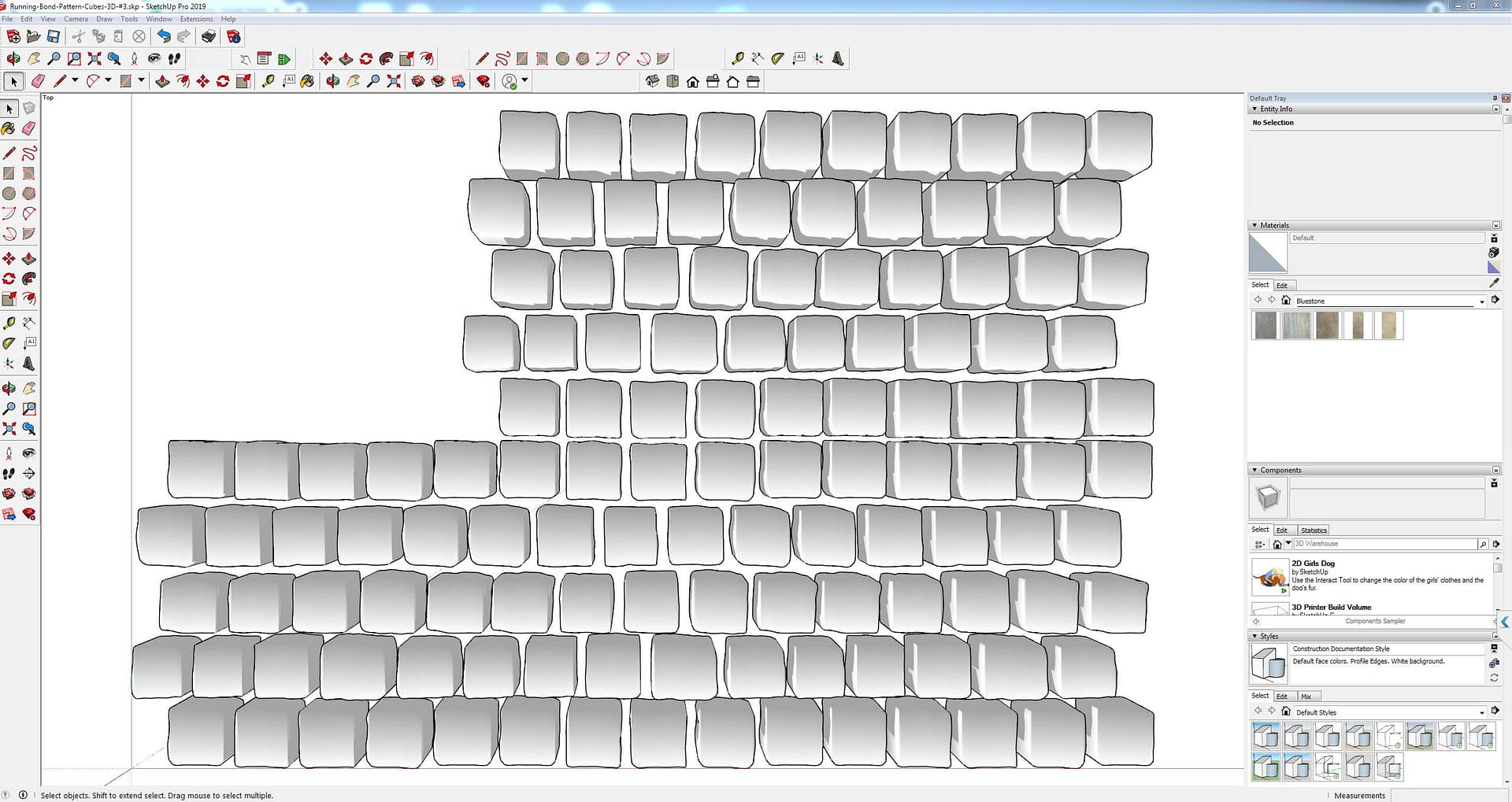Click the Print icon in top toolbar
This screenshot has width=1512, height=802.
(209, 36)
